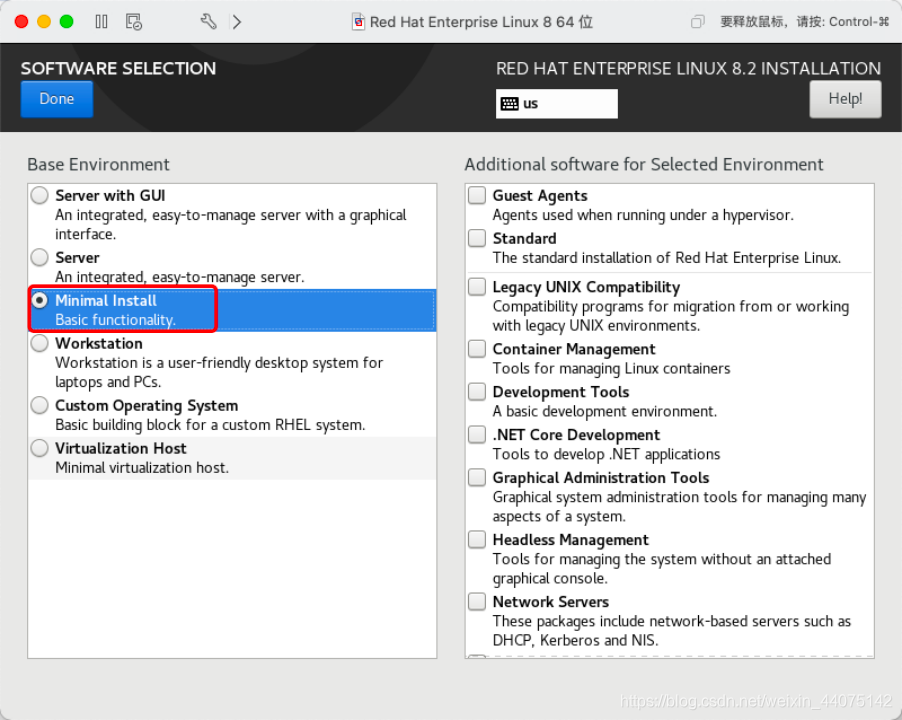
Task: Click the us keyboard layout field
Action: (x=557, y=104)
